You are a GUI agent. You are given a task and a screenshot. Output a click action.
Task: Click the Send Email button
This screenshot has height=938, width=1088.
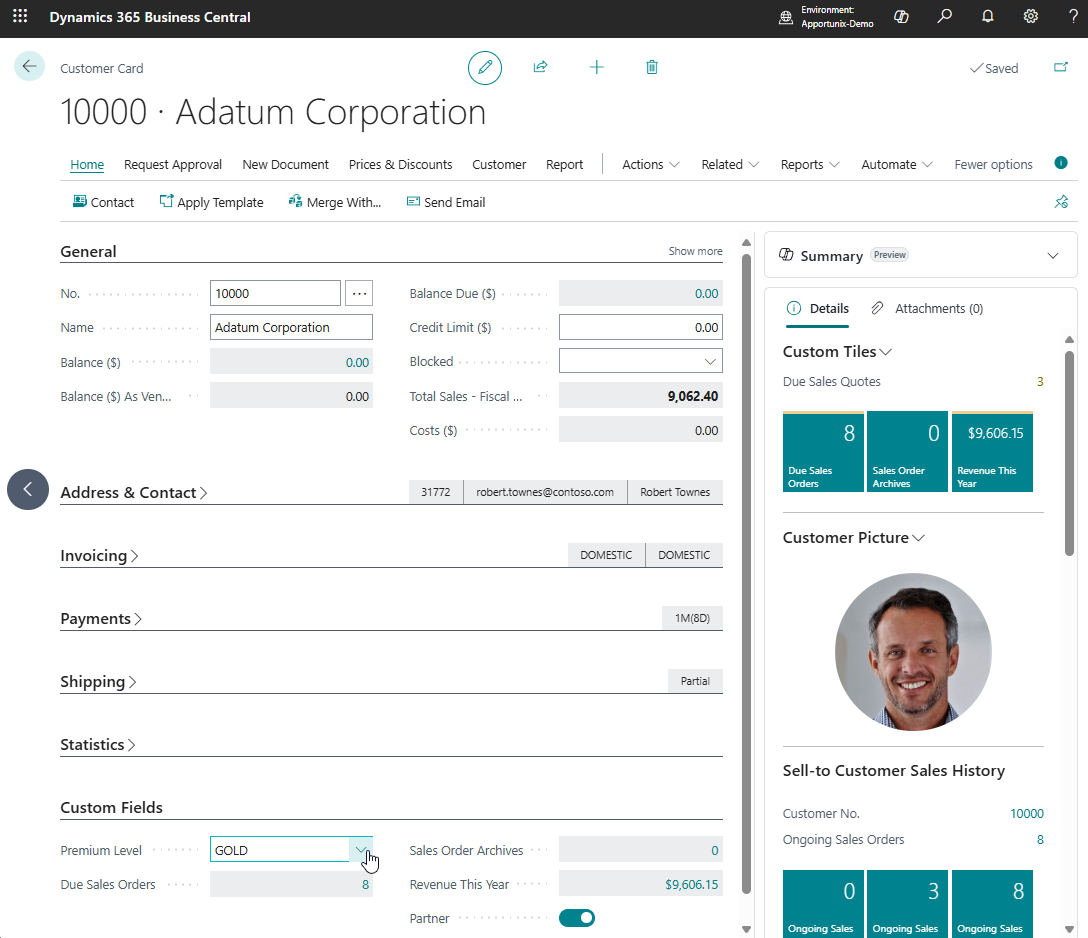(x=446, y=202)
